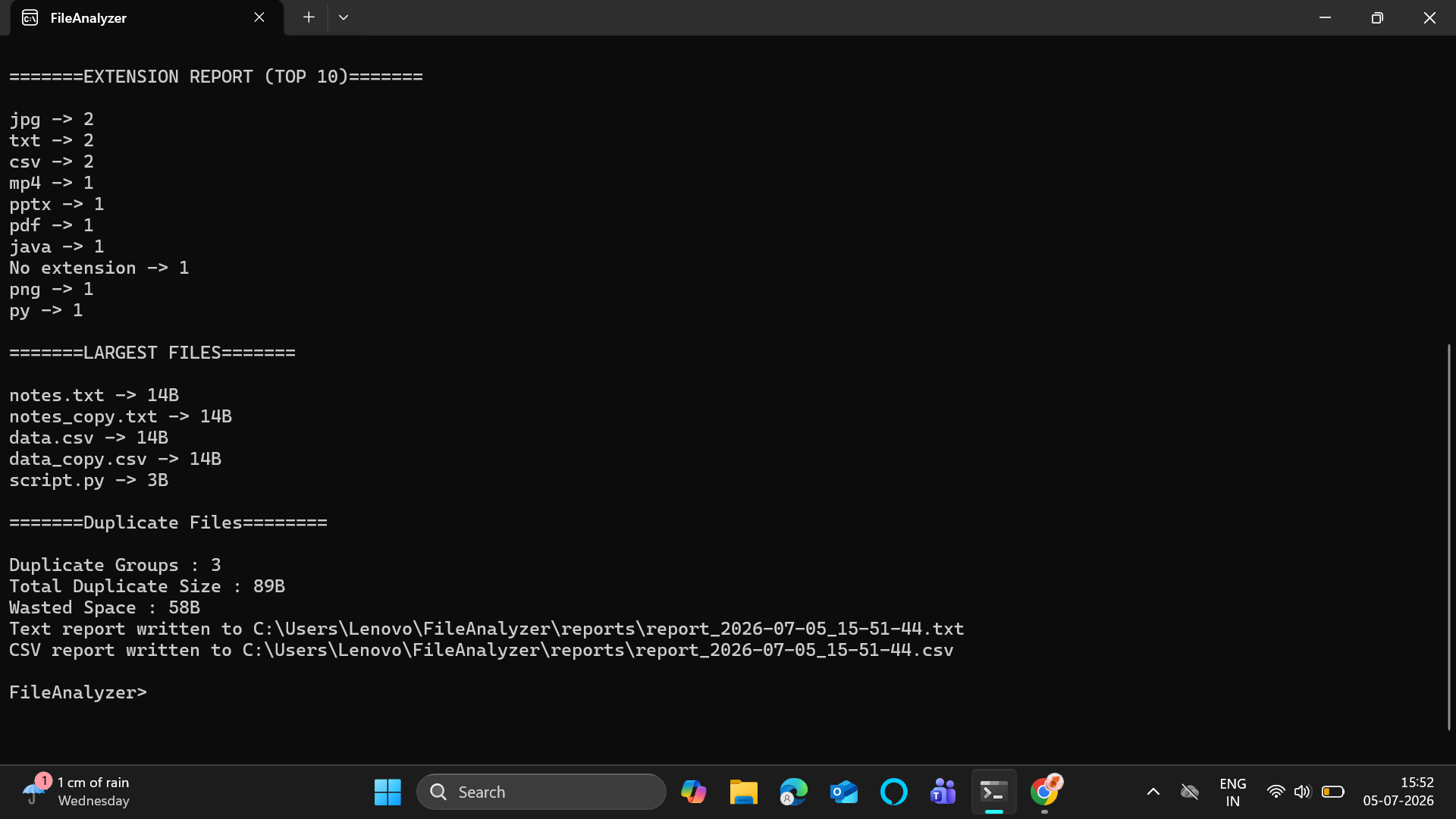
Task: Click the 'data_copy.csv -> 14B' line
Action: tap(115, 459)
